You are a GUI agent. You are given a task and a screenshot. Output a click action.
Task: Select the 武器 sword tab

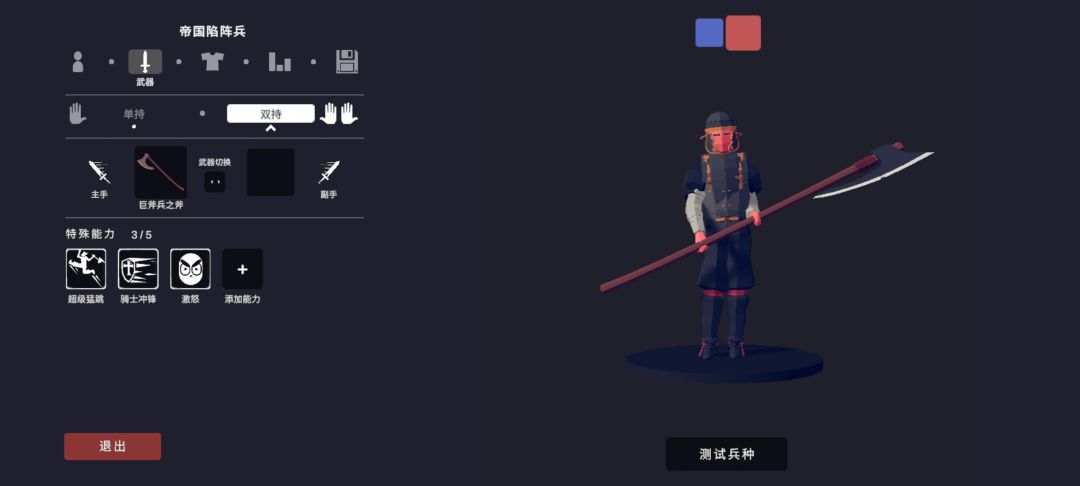(145, 62)
